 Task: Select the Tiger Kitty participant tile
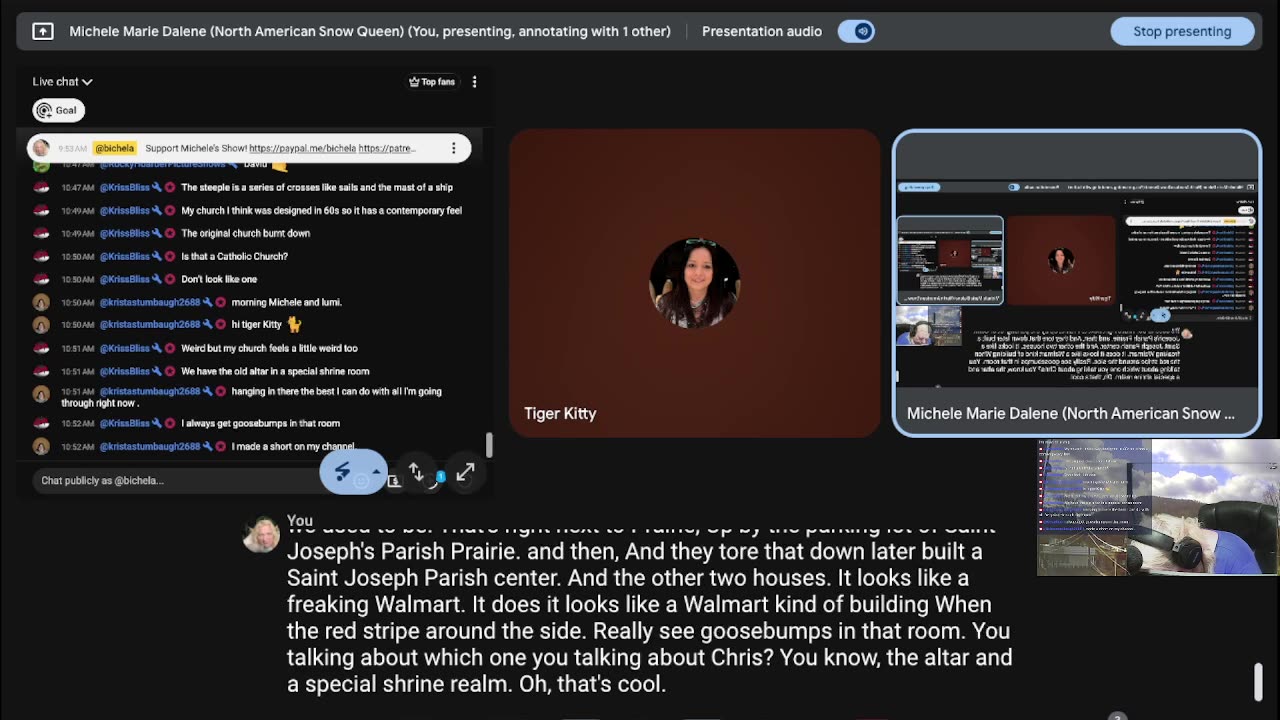pyautogui.click(x=695, y=283)
